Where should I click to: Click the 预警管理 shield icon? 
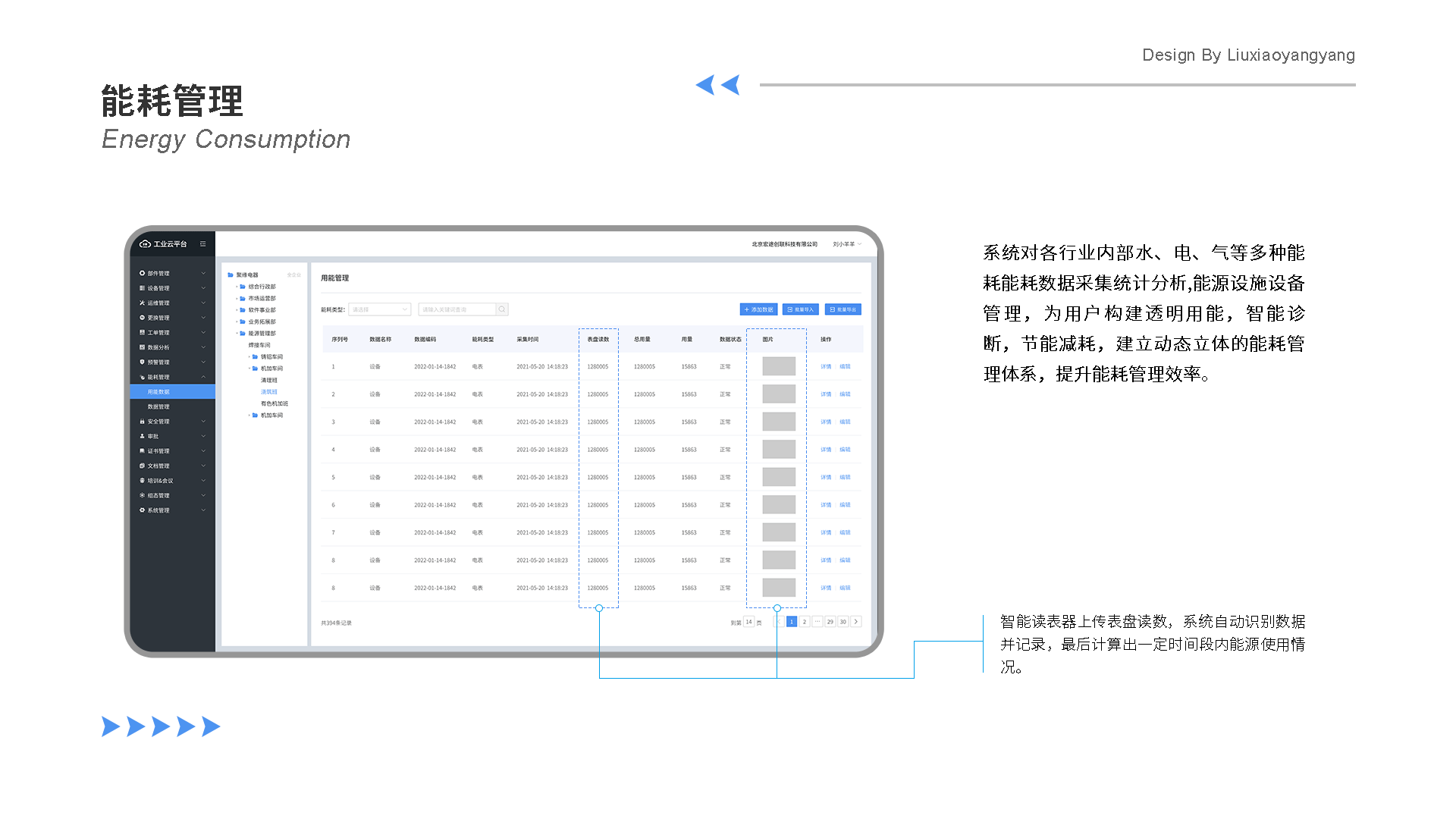(x=142, y=362)
